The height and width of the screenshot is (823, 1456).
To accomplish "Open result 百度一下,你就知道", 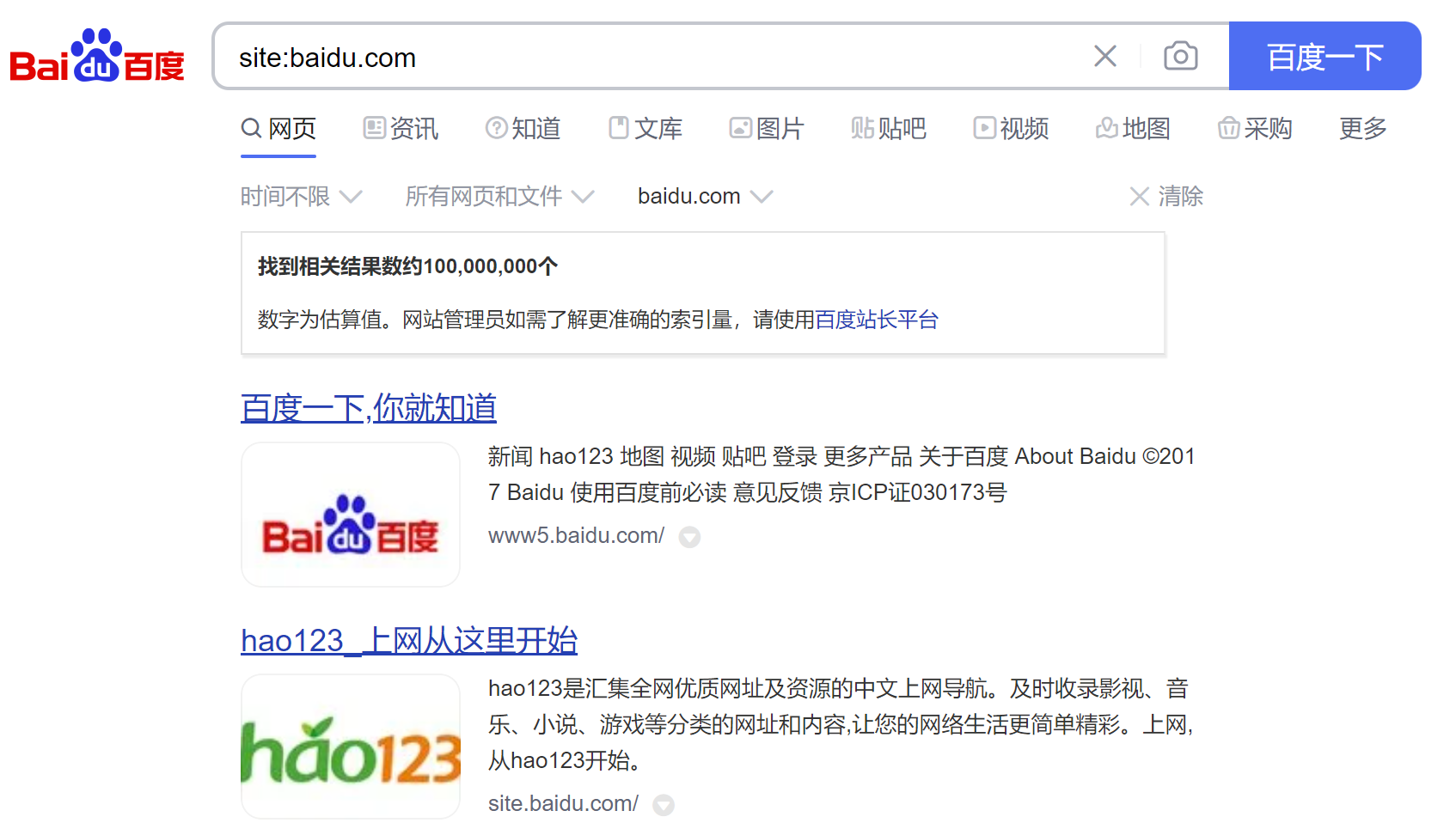I will click(x=369, y=408).
